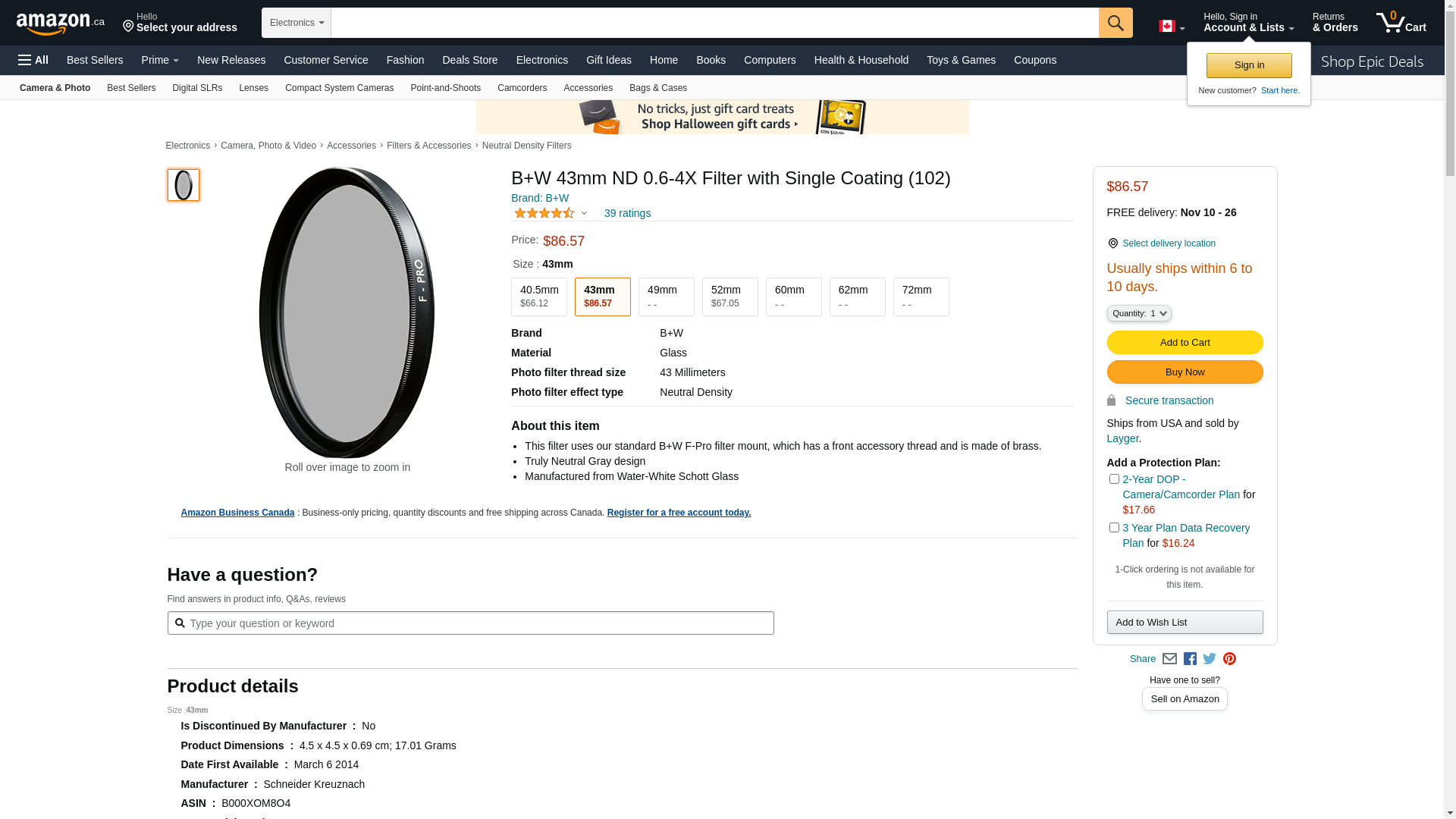Go to Lenses in Camera subnav
Viewport: 1456px width, 819px height.
click(253, 88)
